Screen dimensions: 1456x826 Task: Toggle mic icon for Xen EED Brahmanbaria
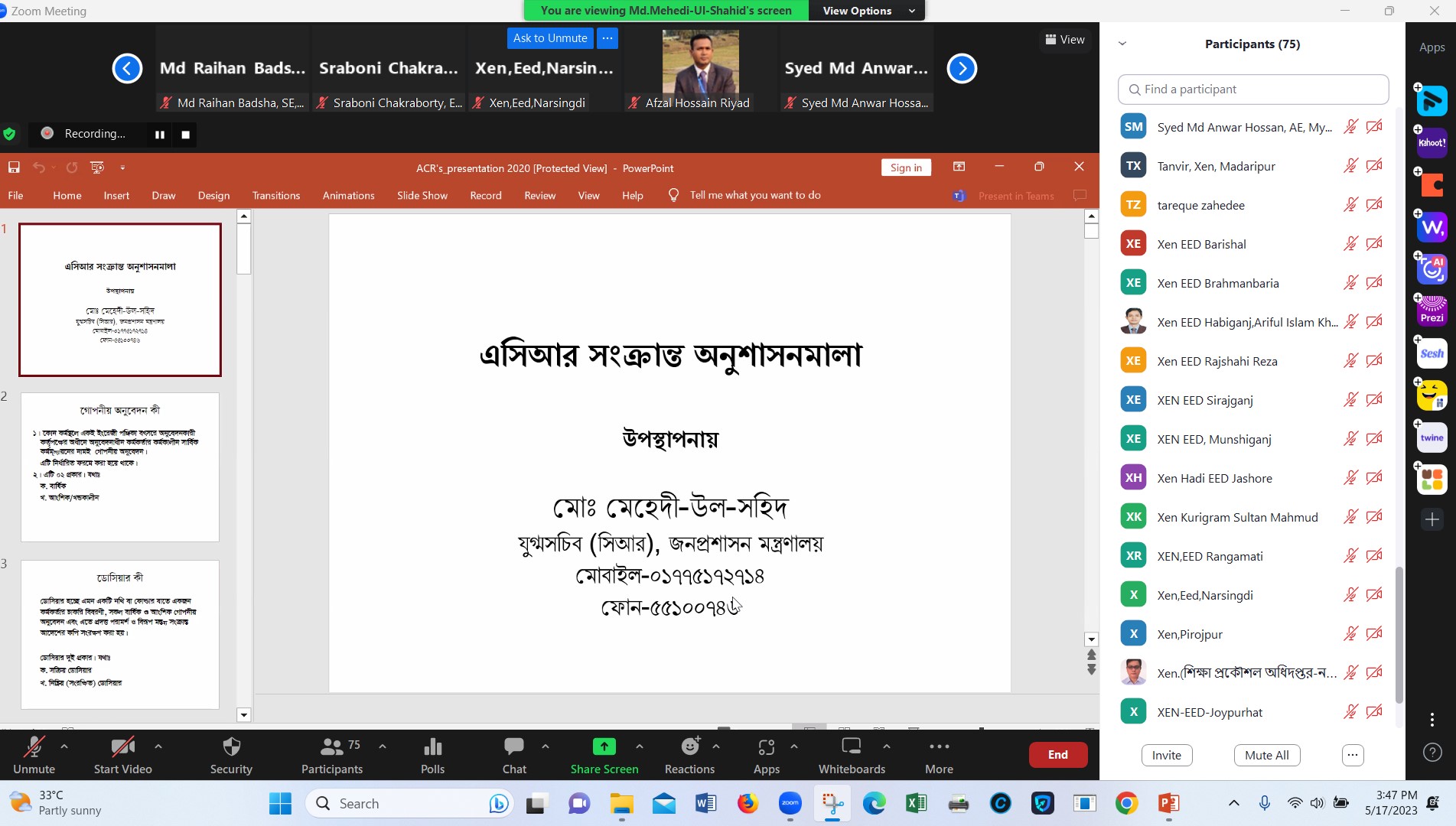click(x=1350, y=282)
